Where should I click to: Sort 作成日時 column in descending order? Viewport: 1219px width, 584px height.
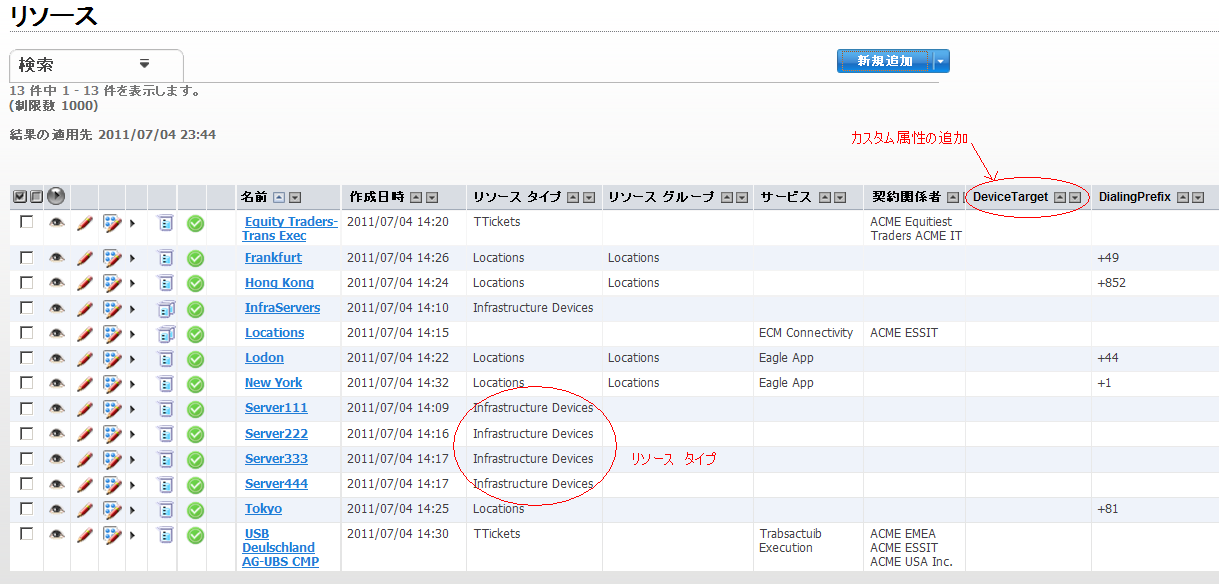(x=432, y=198)
